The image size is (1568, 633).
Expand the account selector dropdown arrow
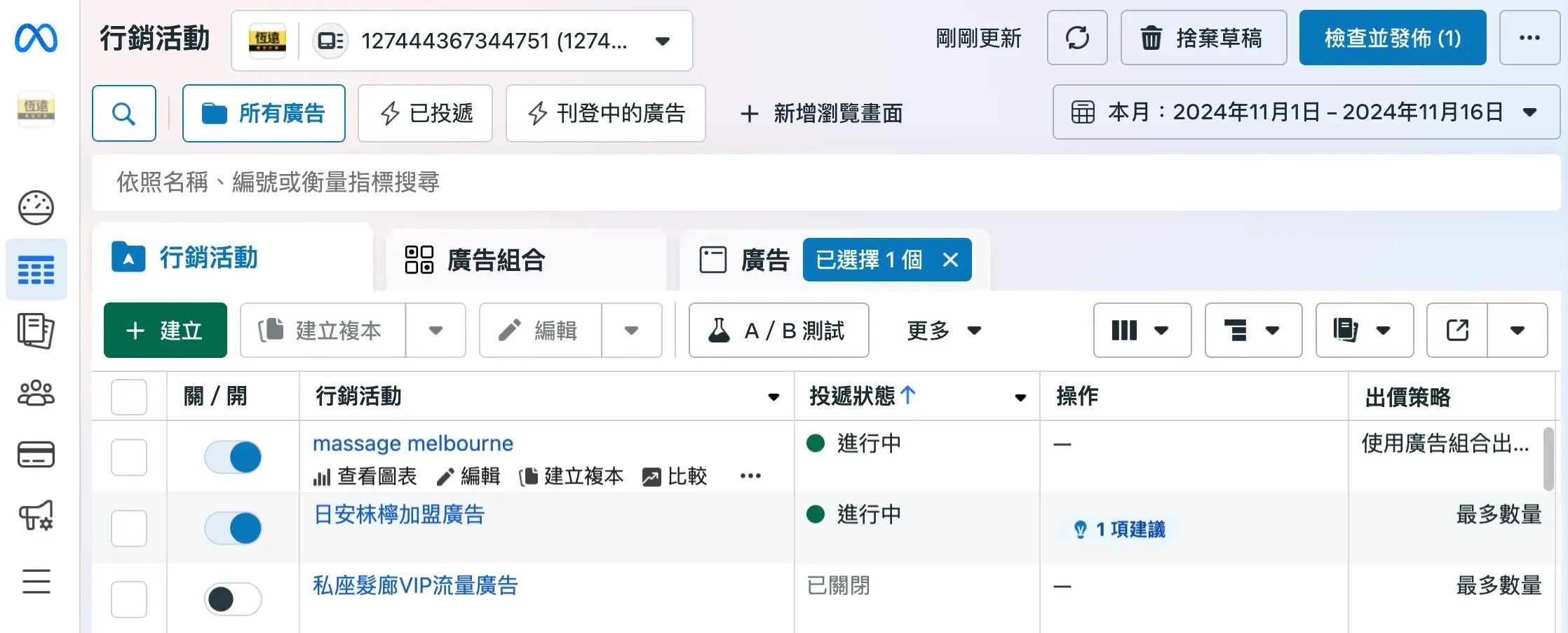(x=662, y=41)
